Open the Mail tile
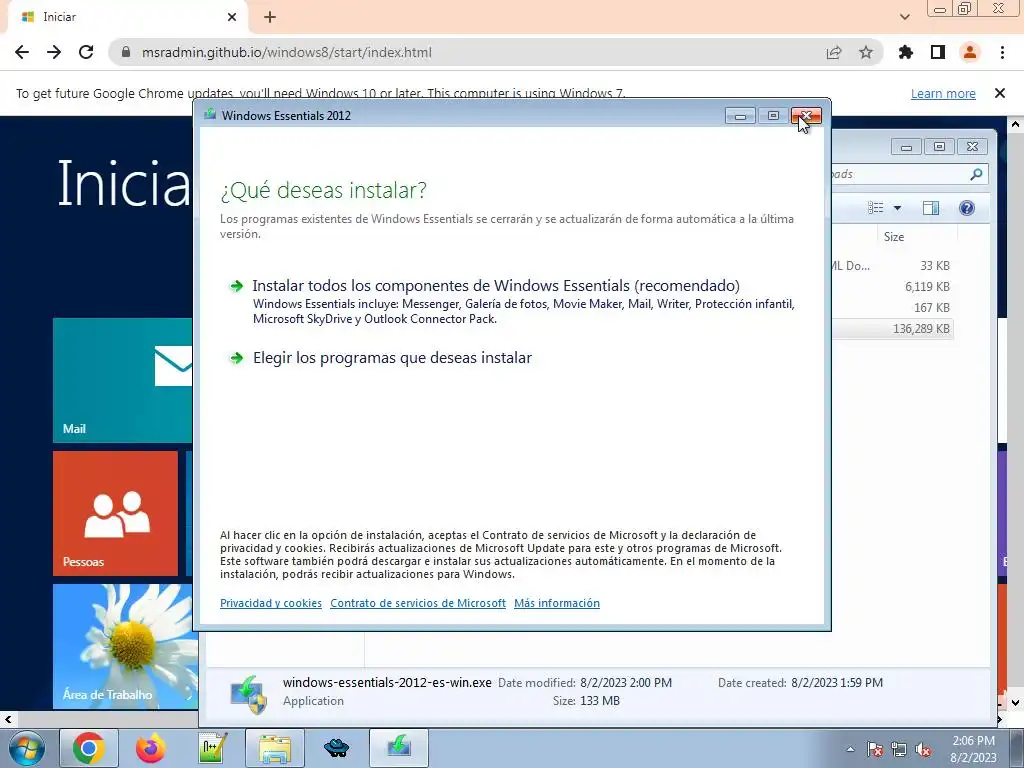 point(123,380)
